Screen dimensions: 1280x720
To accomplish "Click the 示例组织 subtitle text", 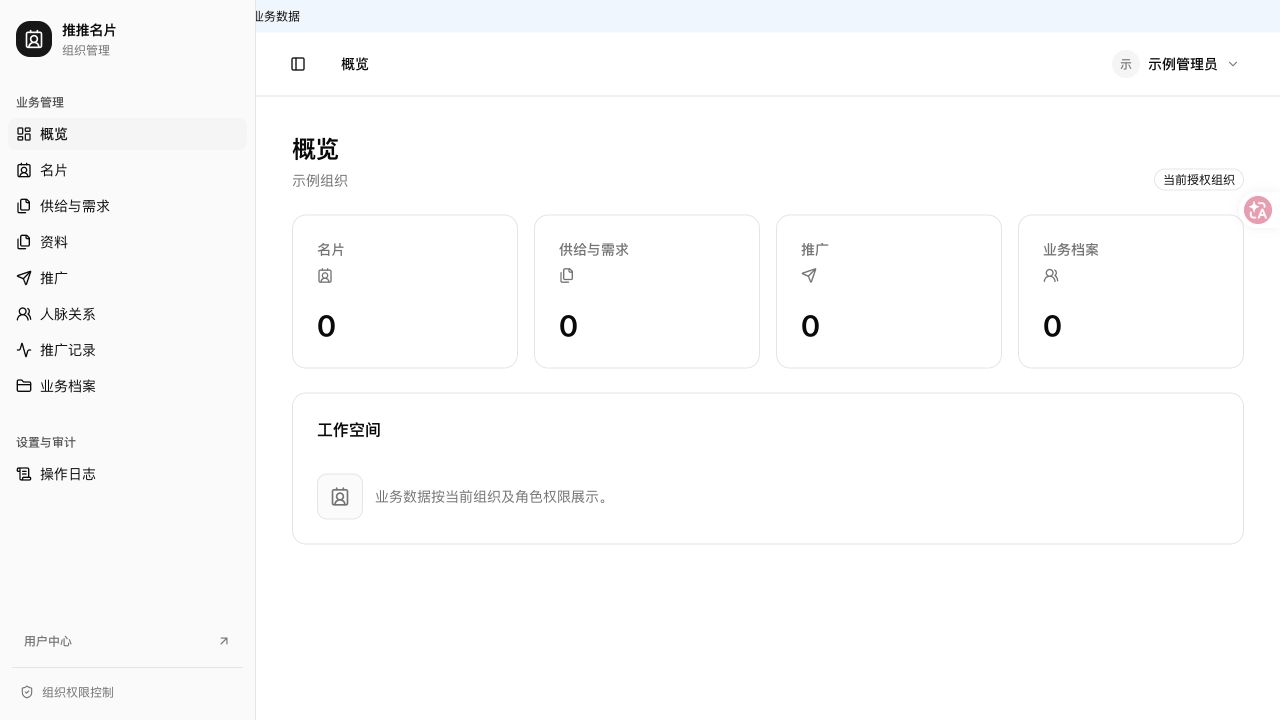I will click(x=320, y=181).
